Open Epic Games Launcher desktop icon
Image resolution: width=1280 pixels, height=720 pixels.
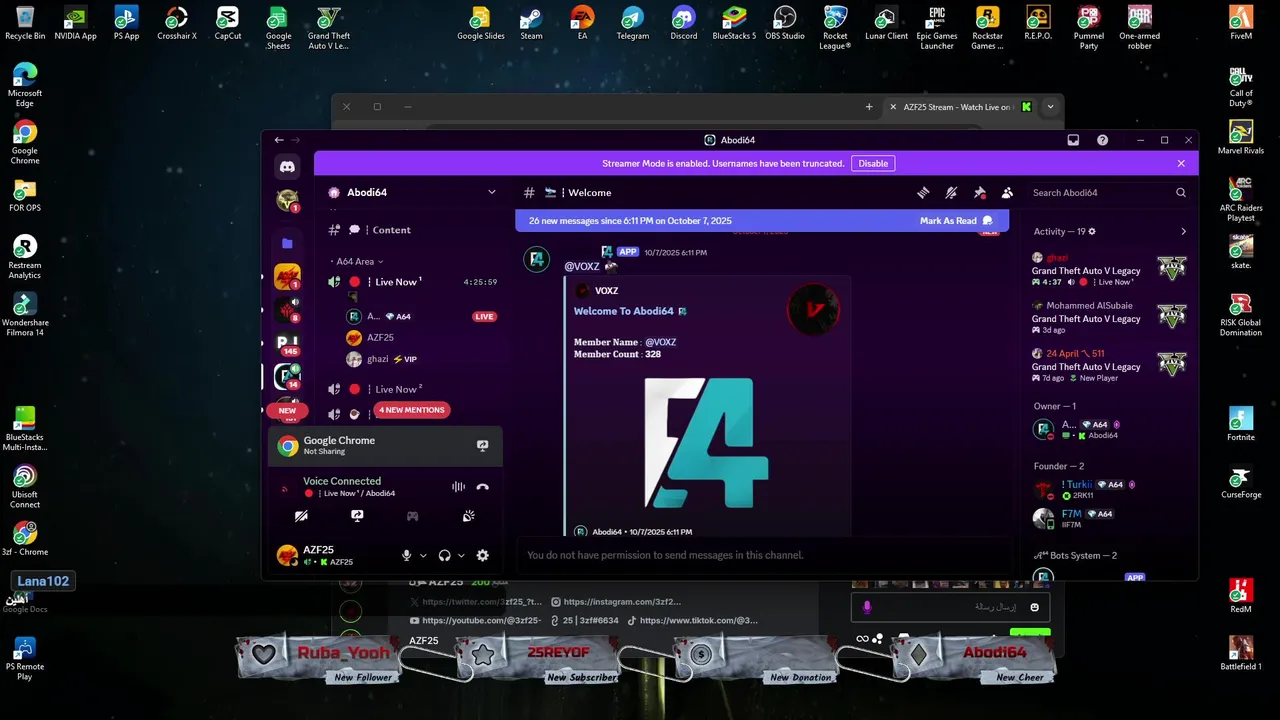tap(936, 28)
